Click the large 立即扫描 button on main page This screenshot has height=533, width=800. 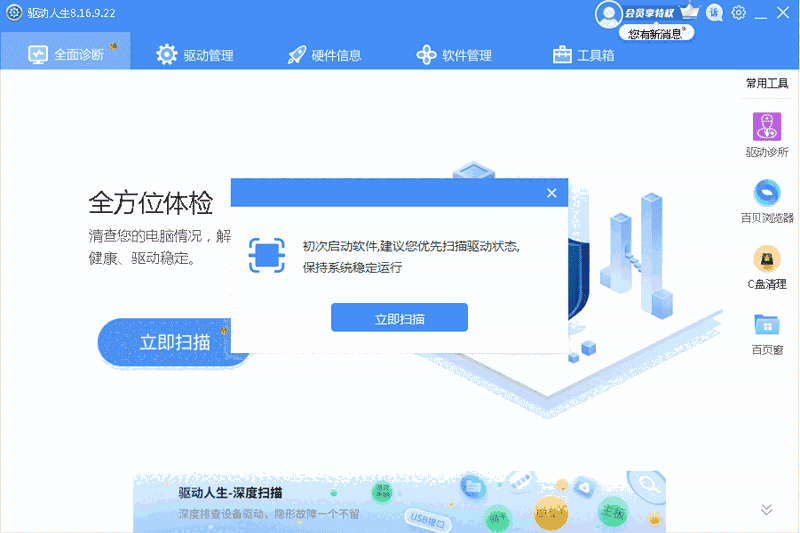pyautogui.click(x=164, y=342)
